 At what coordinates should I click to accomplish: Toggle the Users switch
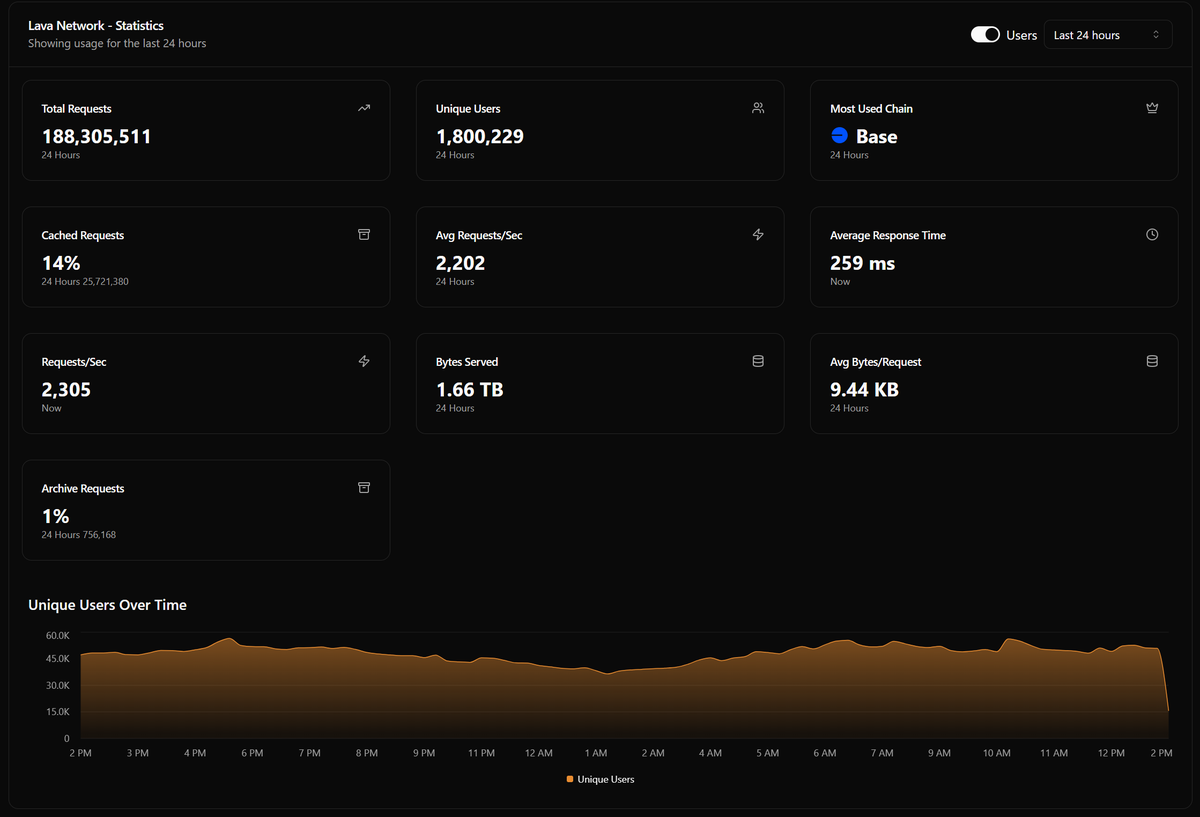(x=985, y=35)
